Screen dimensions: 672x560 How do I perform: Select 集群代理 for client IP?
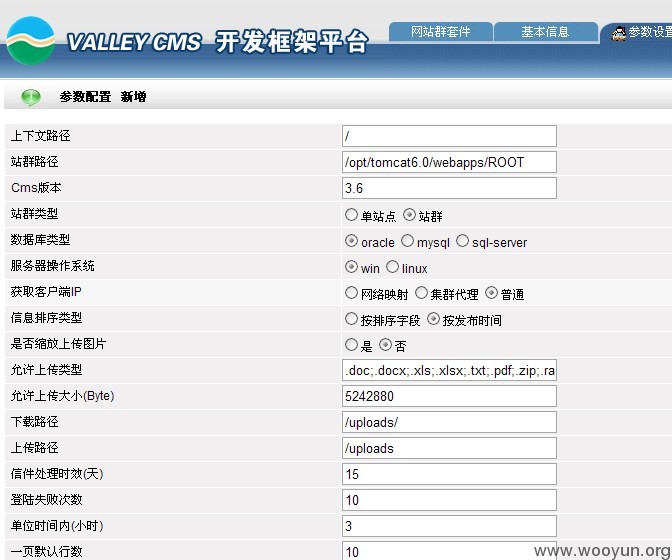click(x=421, y=293)
